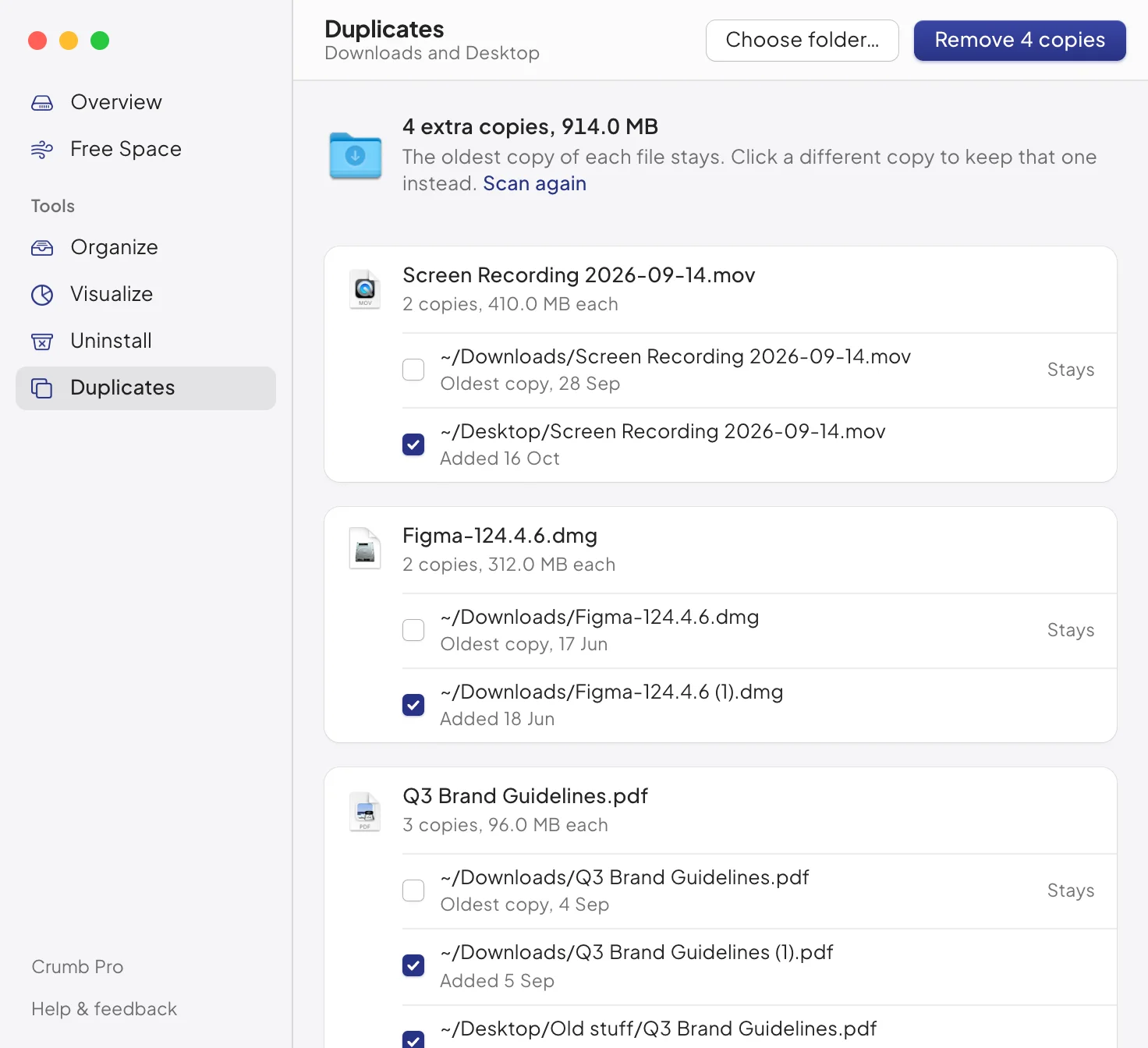The image size is (1148, 1048).
Task: Click the ~/Desktop/Screen Recording 2026-09-14.mov path
Action: [663, 431]
